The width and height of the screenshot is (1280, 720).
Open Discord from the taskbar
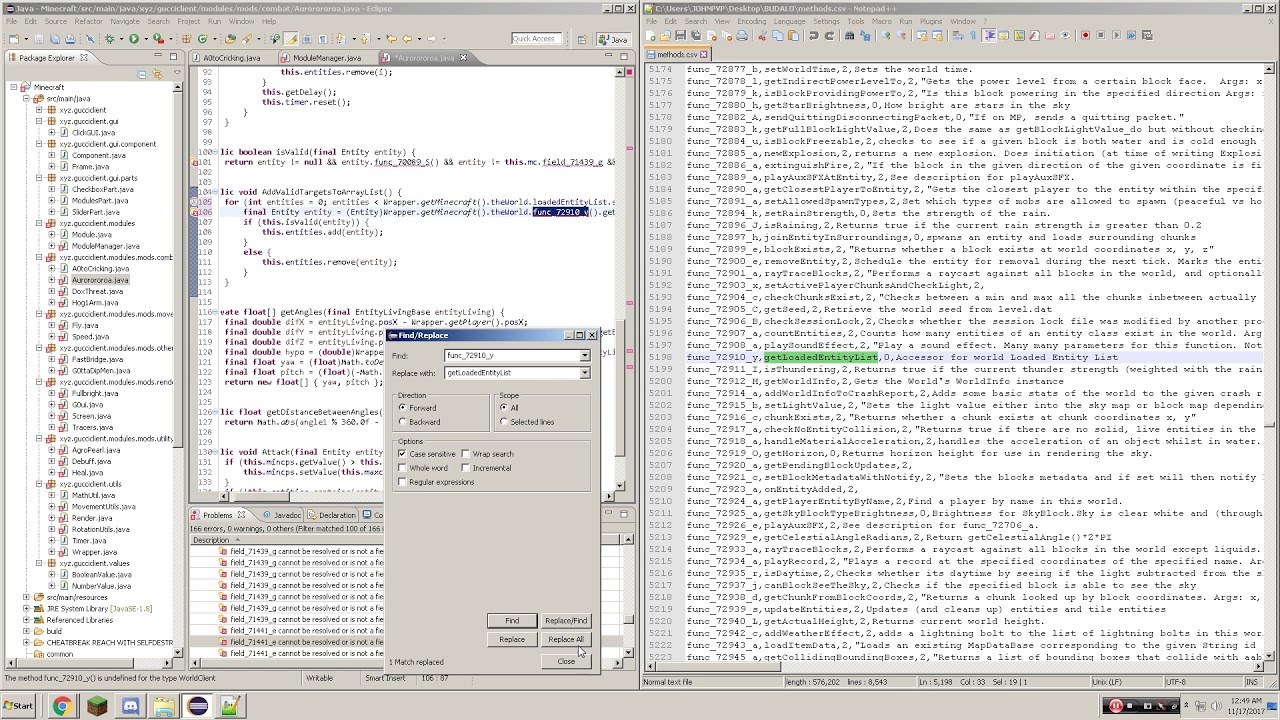pyautogui.click(x=130, y=707)
